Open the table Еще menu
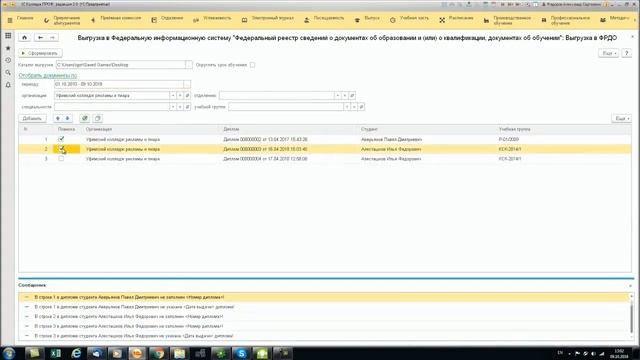This screenshot has width=640, height=360. pyautogui.click(x=622, y=118)
